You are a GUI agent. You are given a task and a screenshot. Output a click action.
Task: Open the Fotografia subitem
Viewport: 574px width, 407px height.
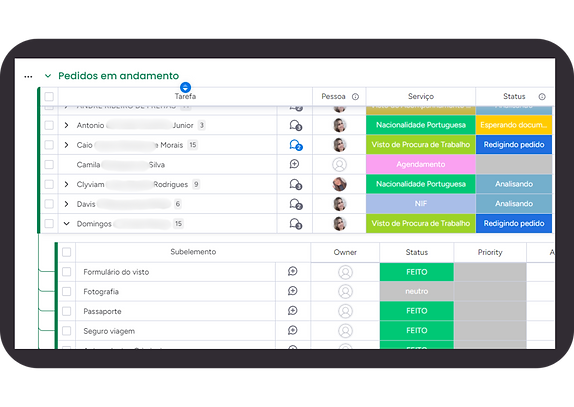click(x=101, y=292)
